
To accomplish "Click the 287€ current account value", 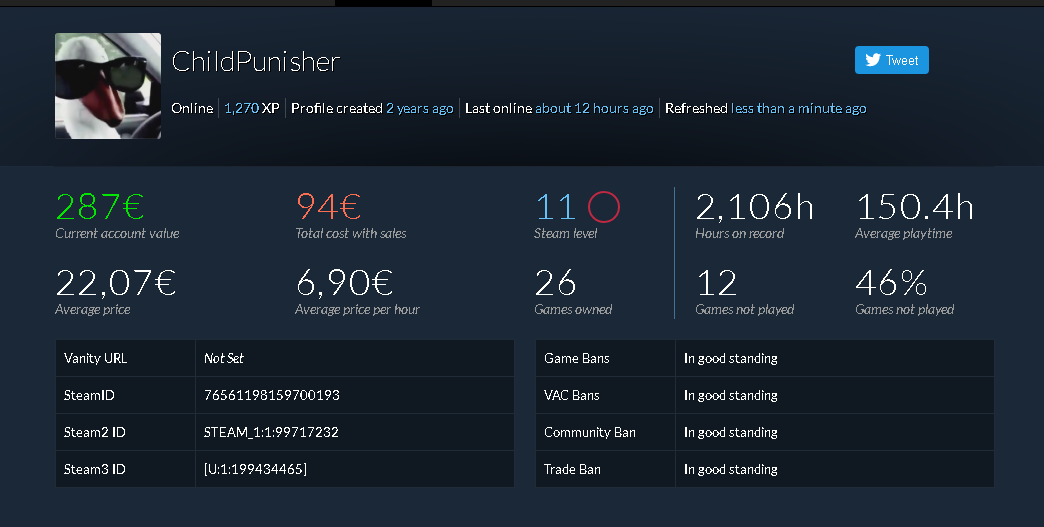I will tap(100, 206).
